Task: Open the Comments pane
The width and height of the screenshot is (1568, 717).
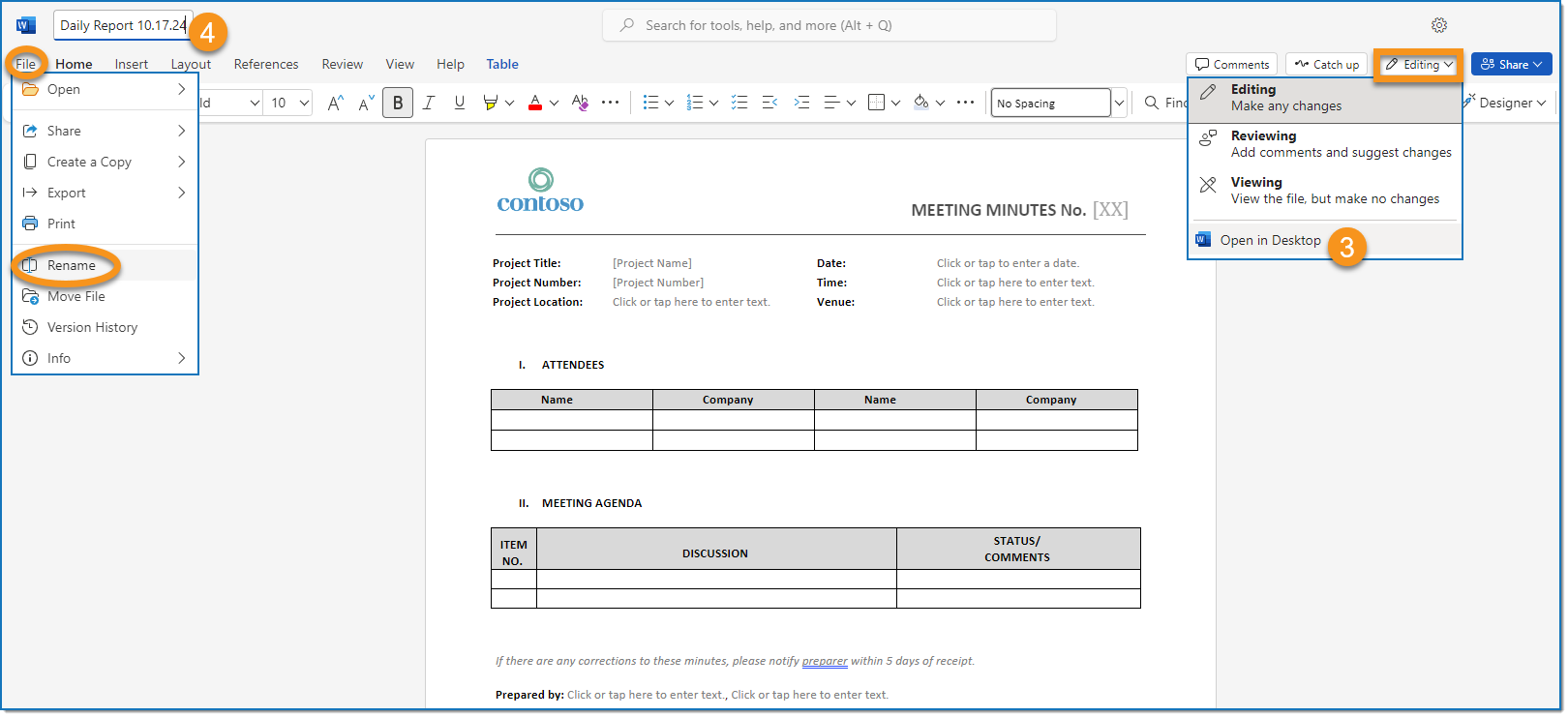Action: tap(1232, 64)
